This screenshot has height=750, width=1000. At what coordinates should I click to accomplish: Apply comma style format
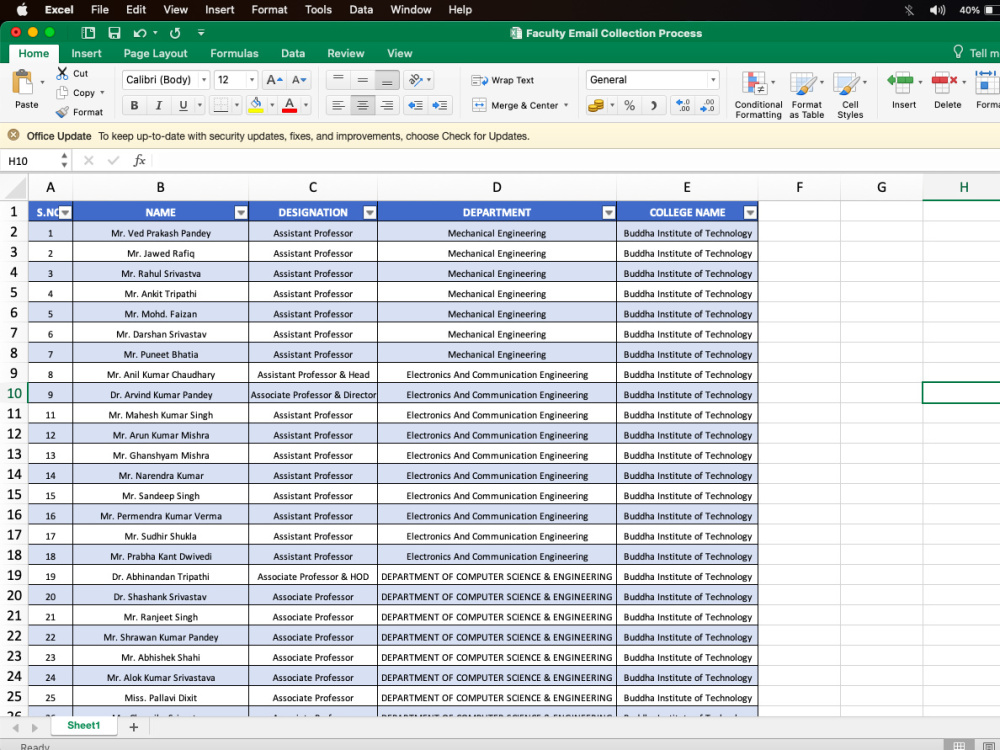point(654,105)
